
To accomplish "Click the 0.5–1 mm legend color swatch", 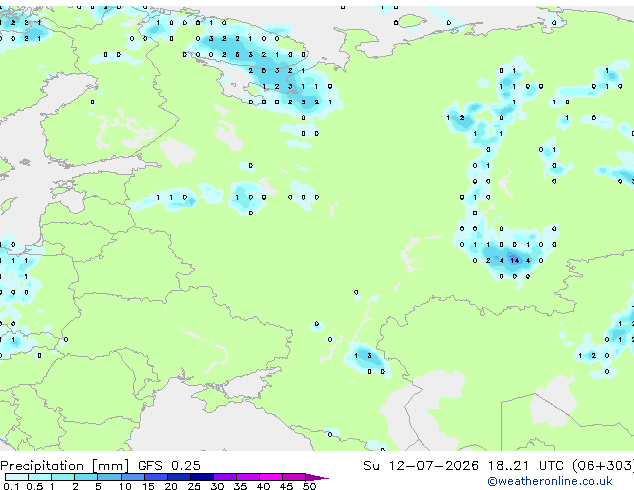I will pos(40,477).
